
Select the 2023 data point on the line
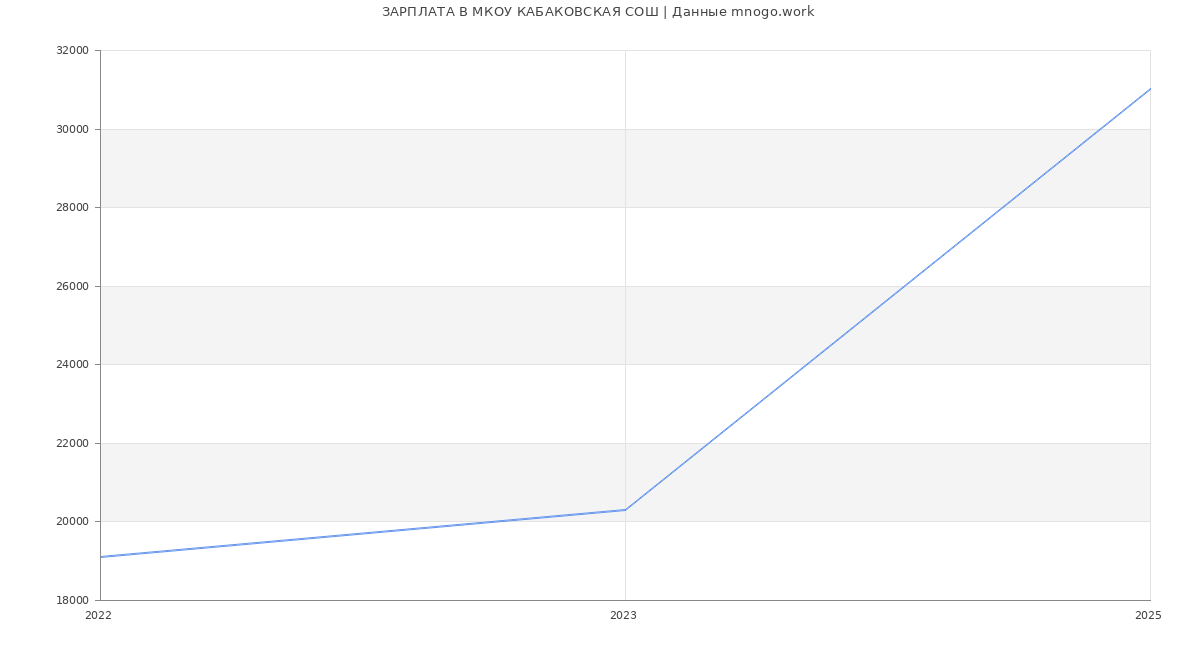pos(625,510)
